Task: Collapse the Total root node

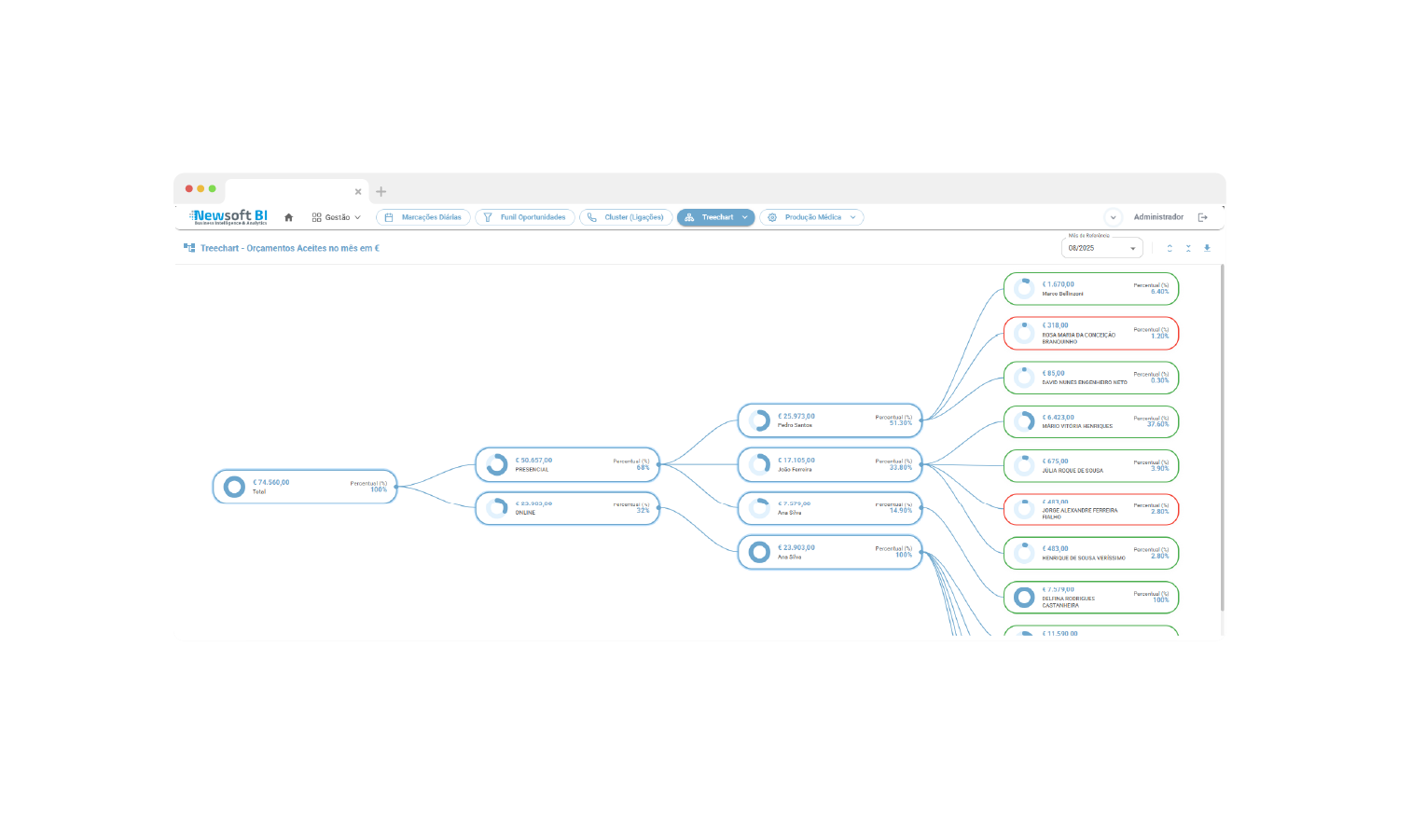Action: (396, 487)
